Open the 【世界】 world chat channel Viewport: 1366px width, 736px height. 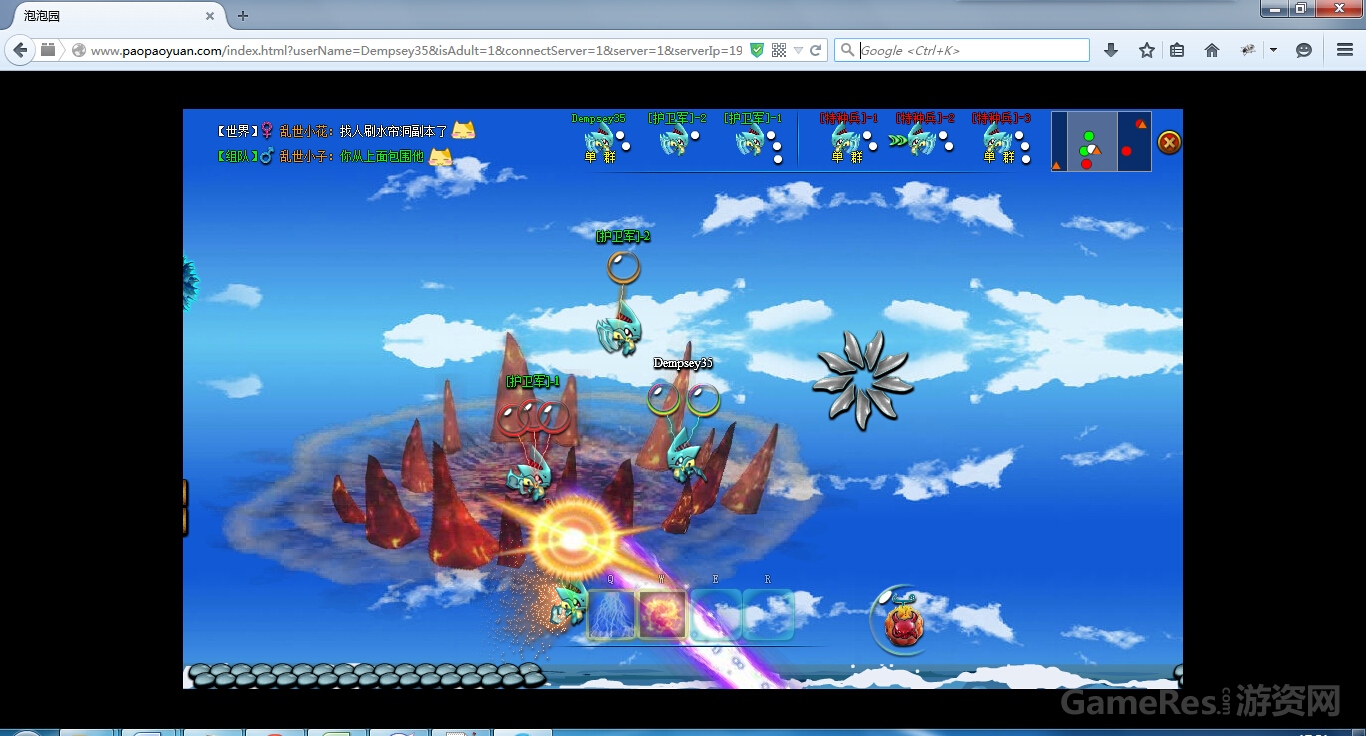tap(238, 131)
